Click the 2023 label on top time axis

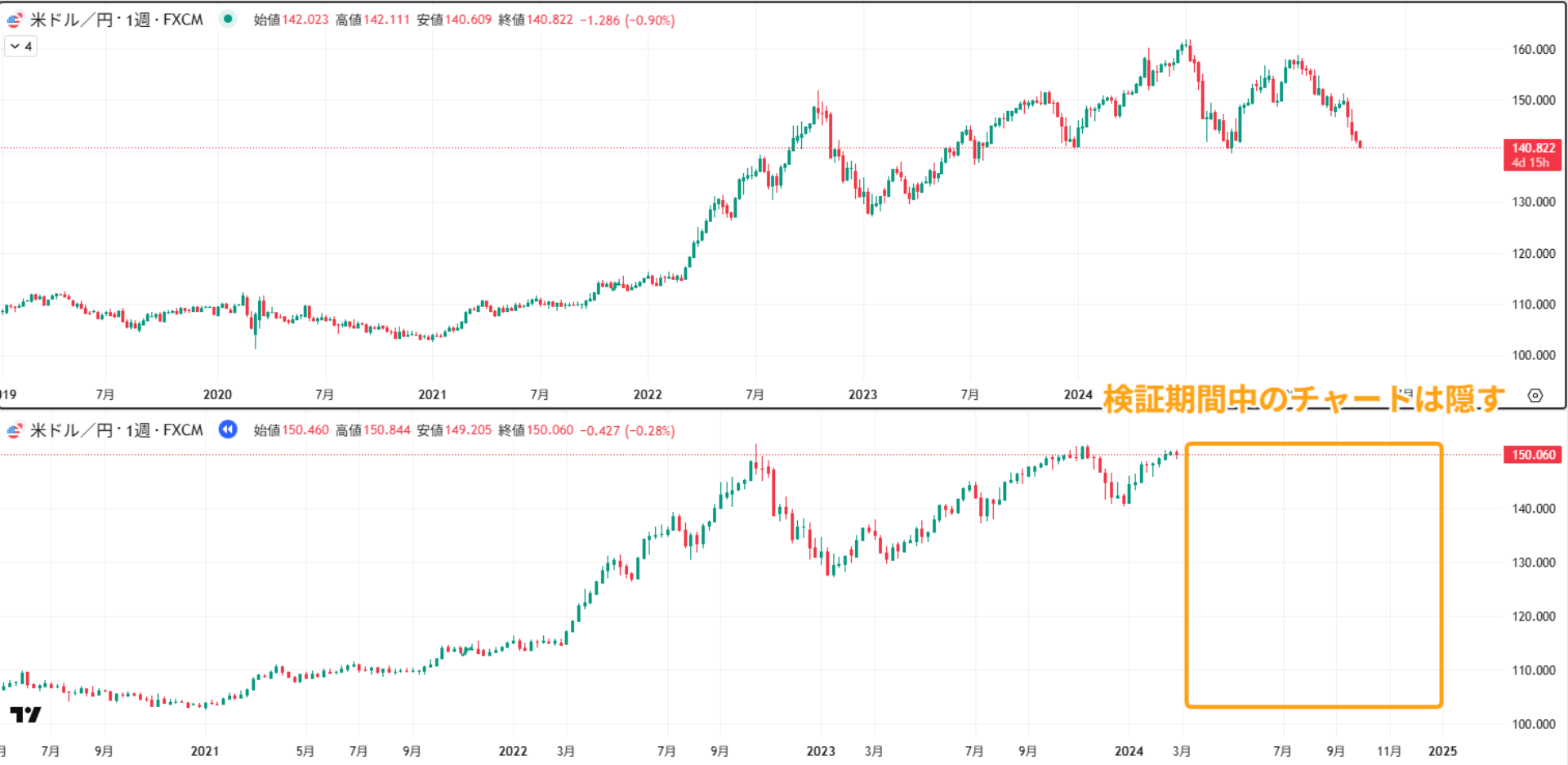pos(862,394)
